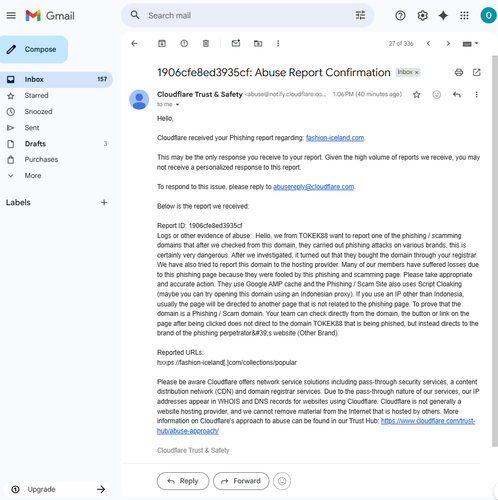
Task: Click the '27 of 336' counter
Action: tap(401, 44)
